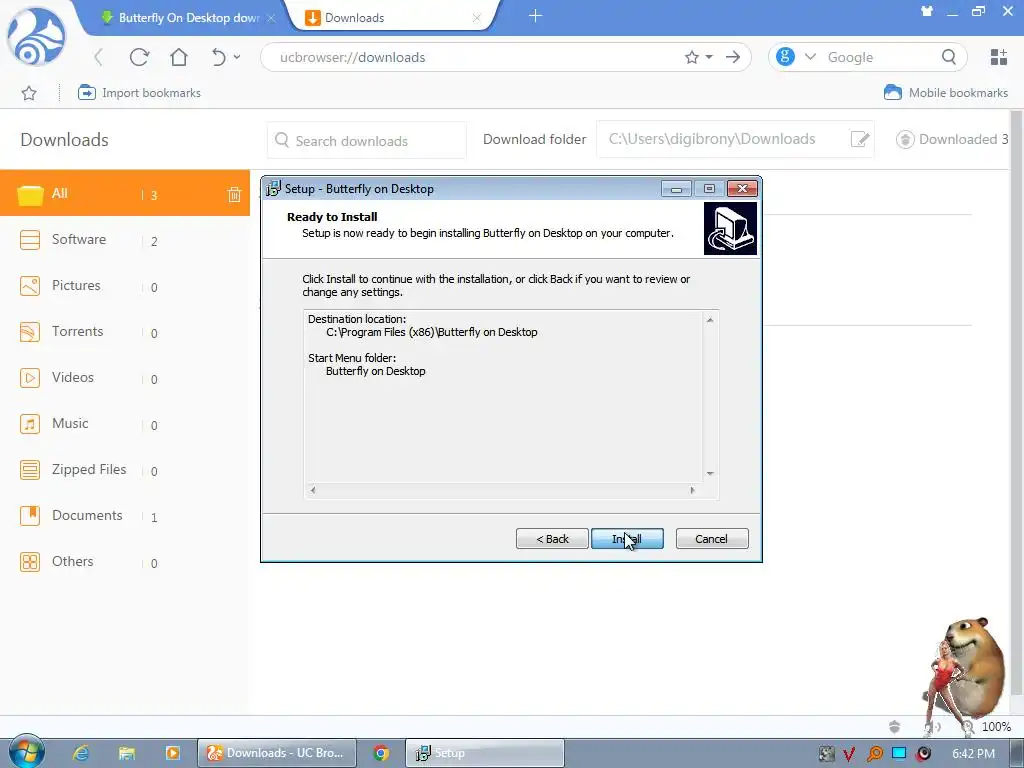Select the Software category
1024x768 pixels.
(x=125, y=240)
